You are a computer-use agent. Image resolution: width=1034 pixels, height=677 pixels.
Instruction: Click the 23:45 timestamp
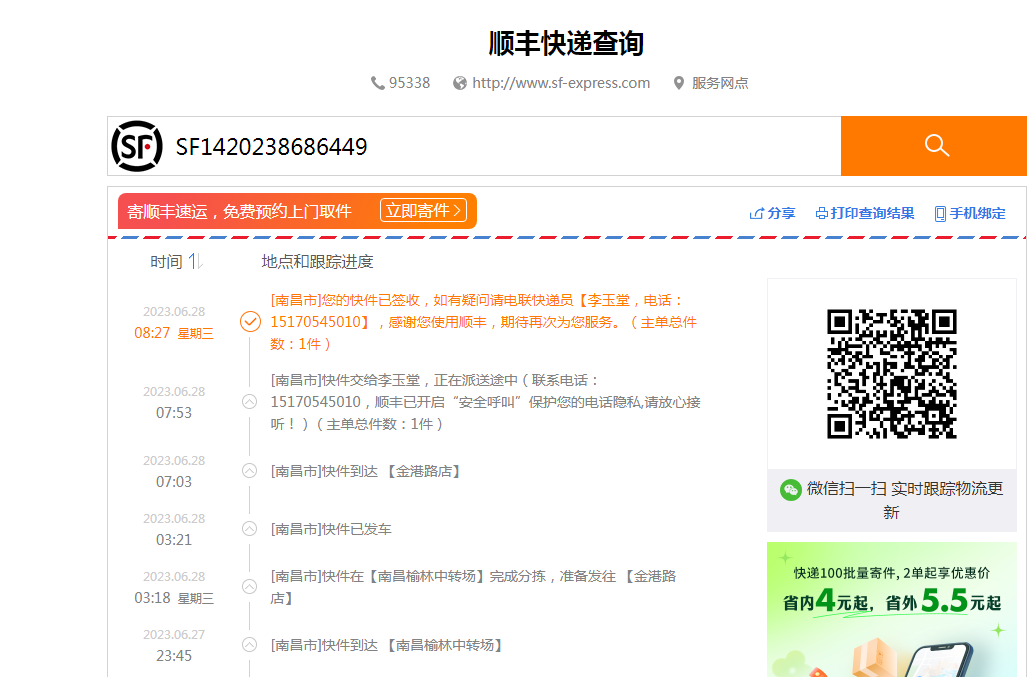pos(174,656)
